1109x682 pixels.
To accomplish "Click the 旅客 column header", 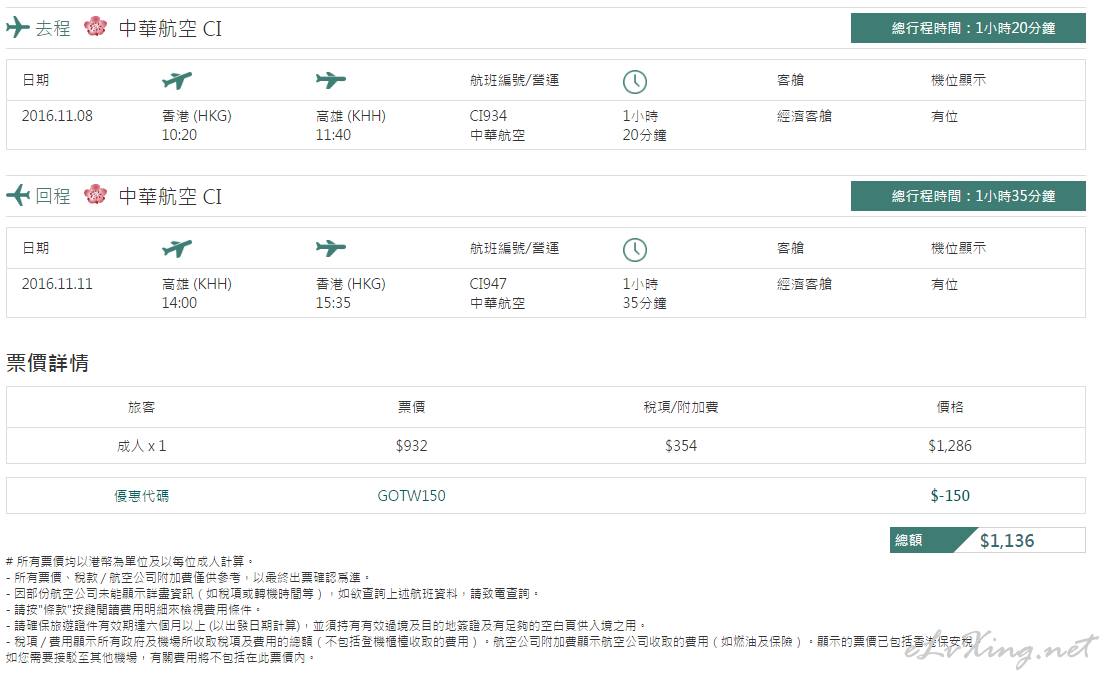I will point(141,407).
